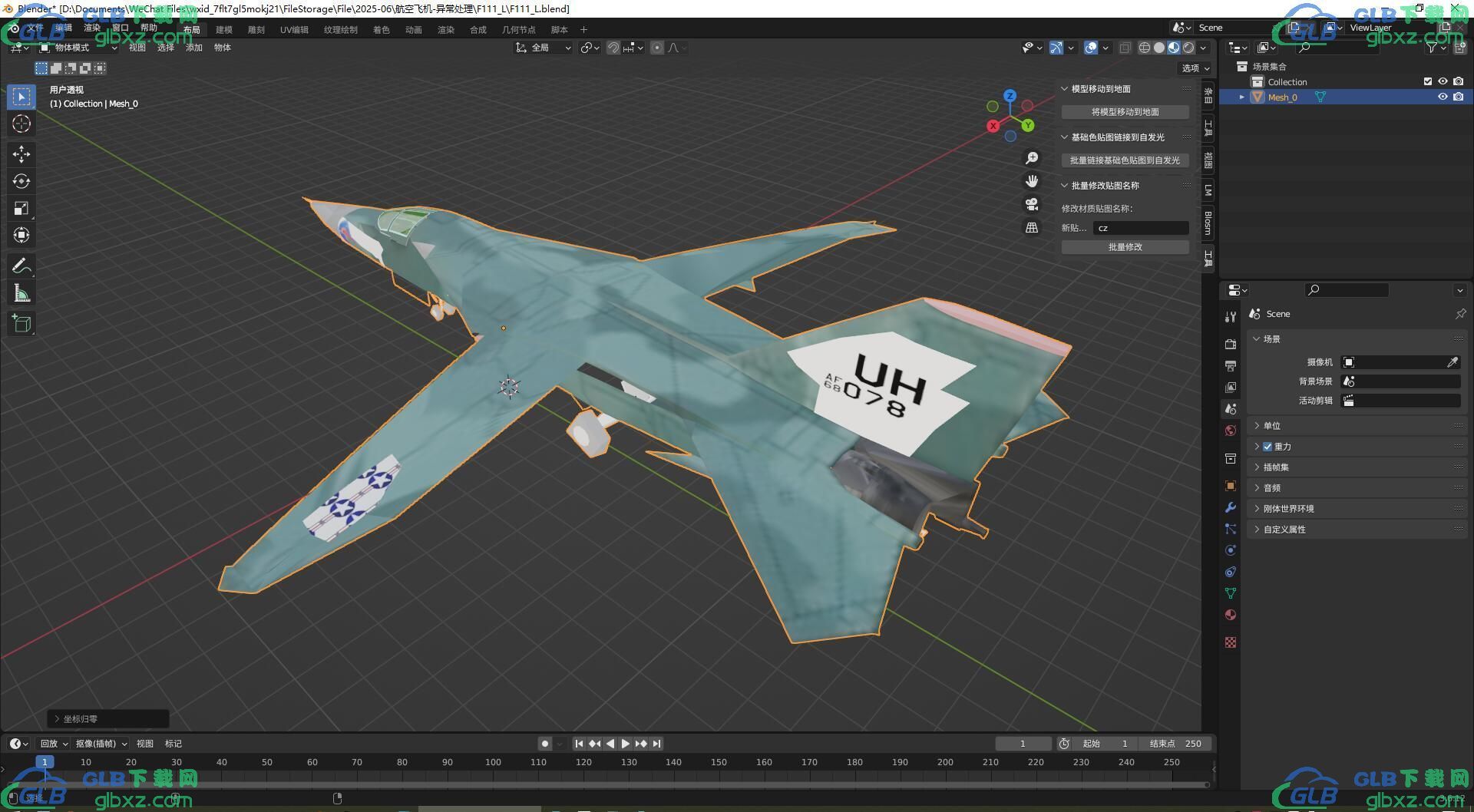1474x812 pixels.
Task: Activate the Annotate pencil tool
Action: pyautogui.click(x=21, y=266)
